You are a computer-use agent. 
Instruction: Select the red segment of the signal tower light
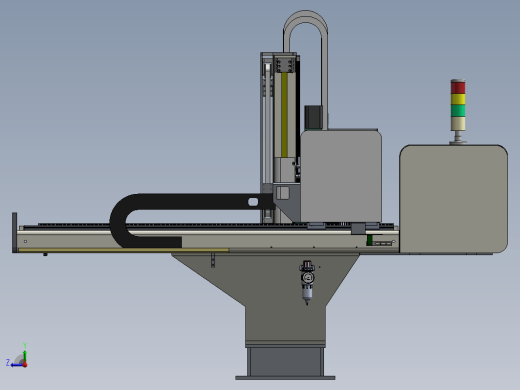(458, 87)
